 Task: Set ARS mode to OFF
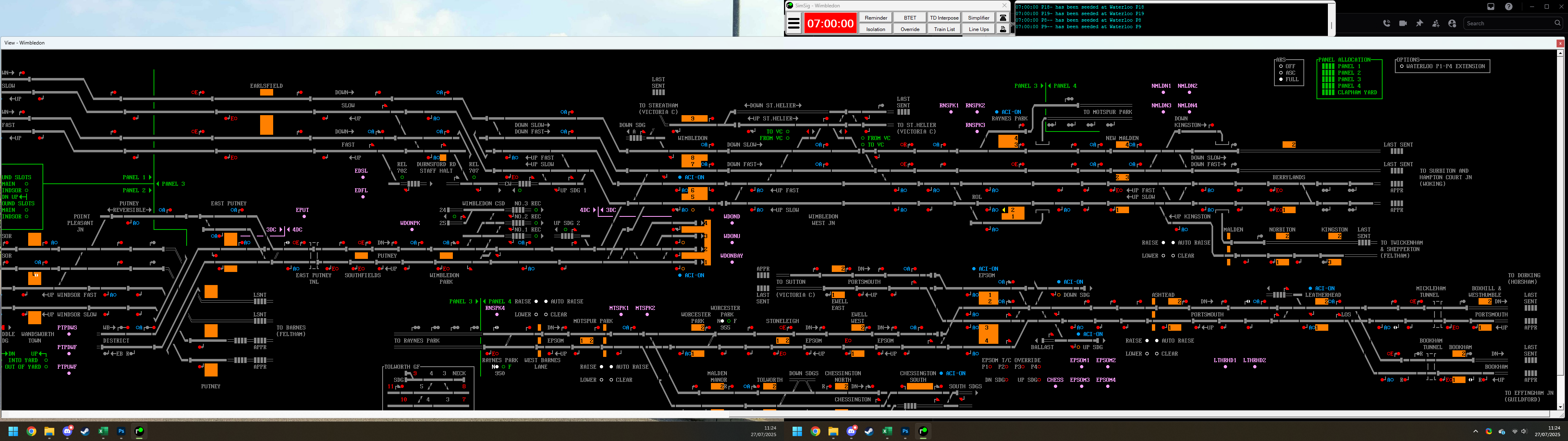coord(1281,67)
